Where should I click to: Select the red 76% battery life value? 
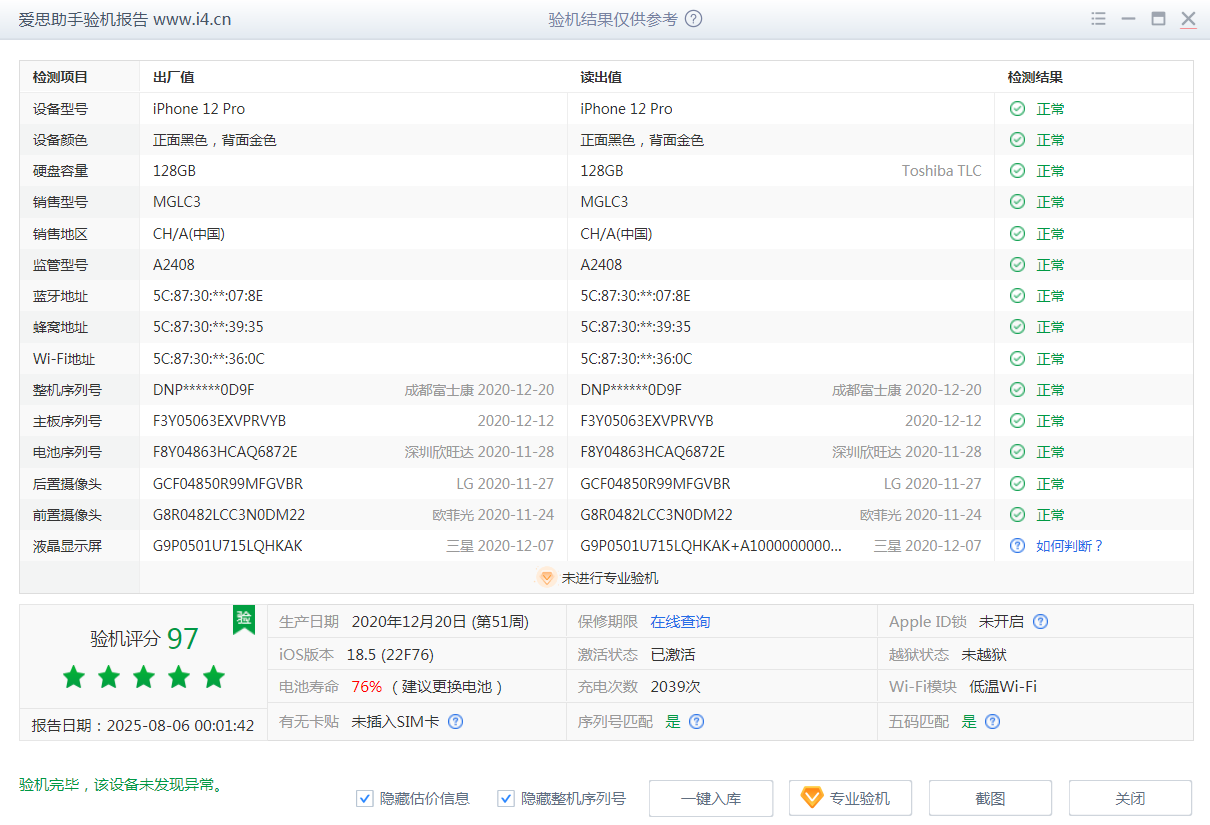(x=367, y=687)
